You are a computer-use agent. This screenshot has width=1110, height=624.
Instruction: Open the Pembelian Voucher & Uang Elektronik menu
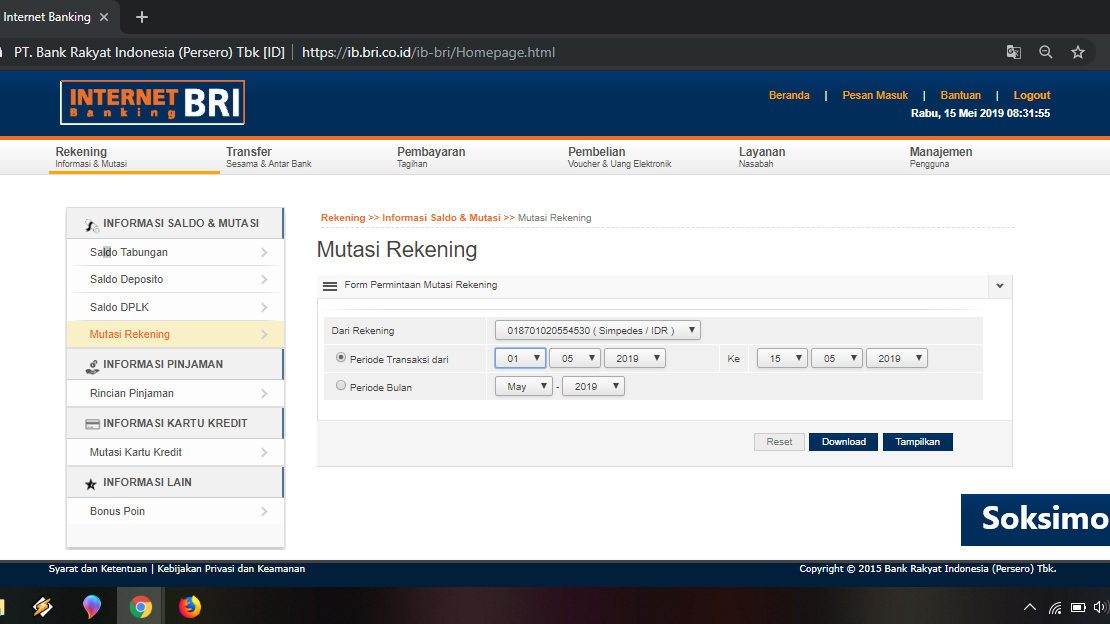[619, 157]
